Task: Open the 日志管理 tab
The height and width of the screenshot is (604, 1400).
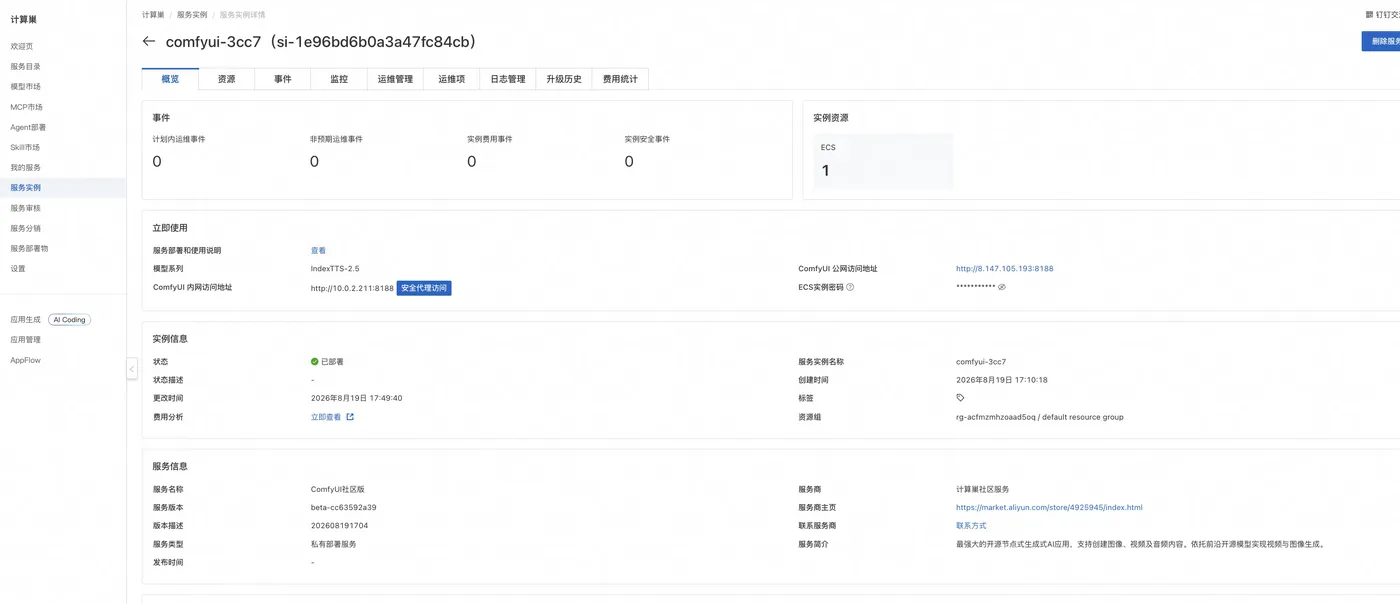Action: (508, 79)
